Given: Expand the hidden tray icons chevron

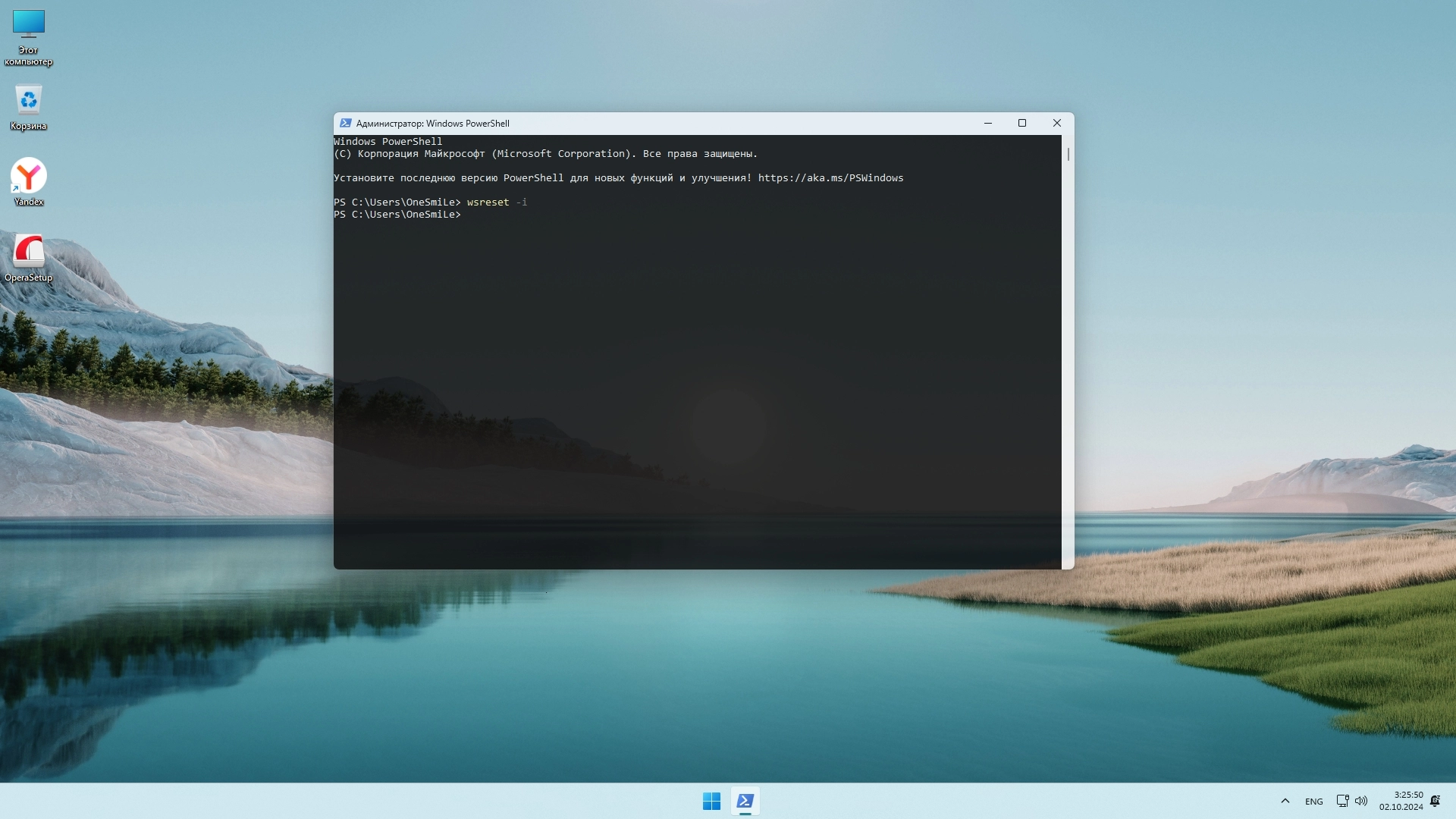Looking at the screenshot, I should (1285, 801).
